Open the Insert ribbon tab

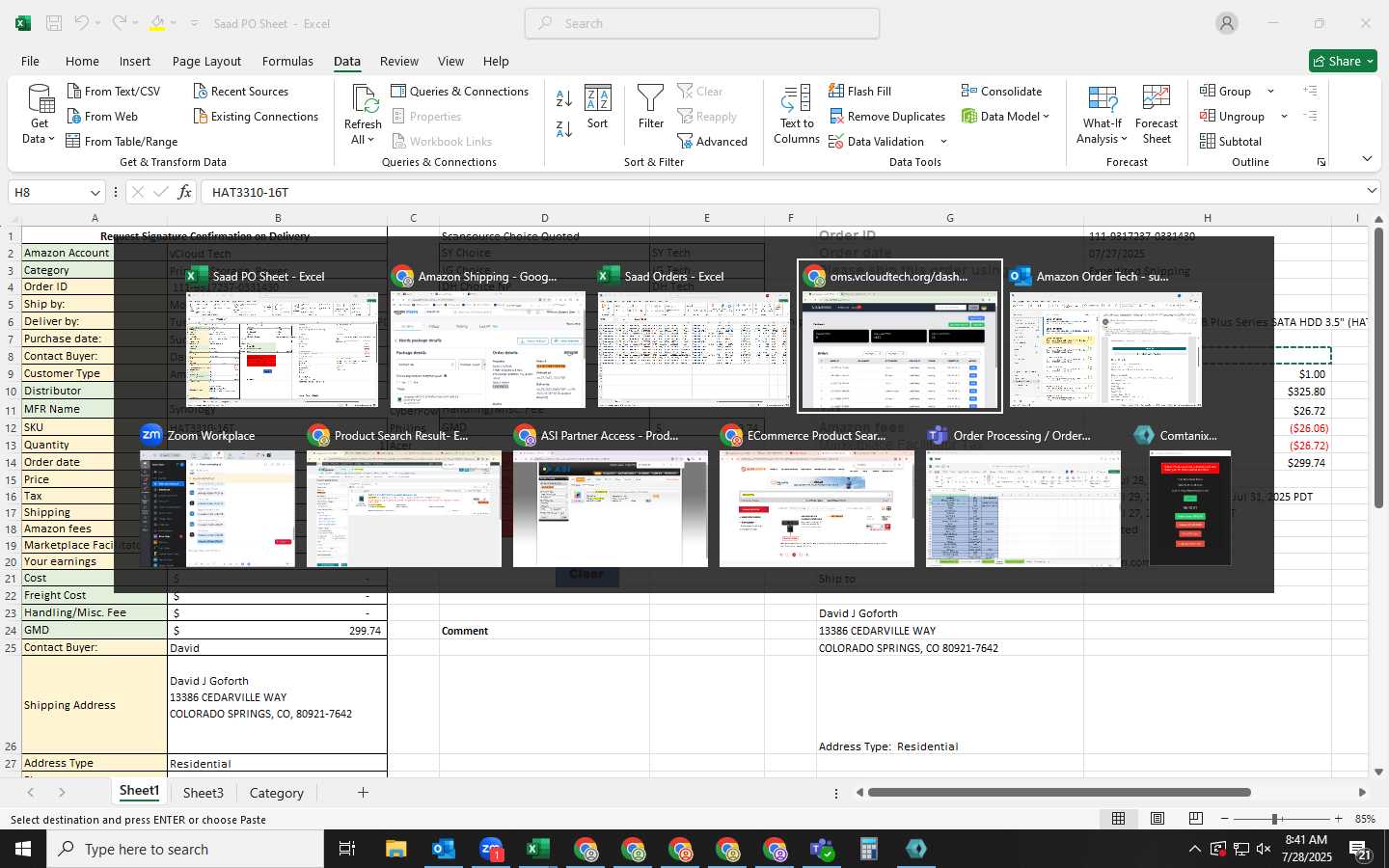click(x=134, y=61)
